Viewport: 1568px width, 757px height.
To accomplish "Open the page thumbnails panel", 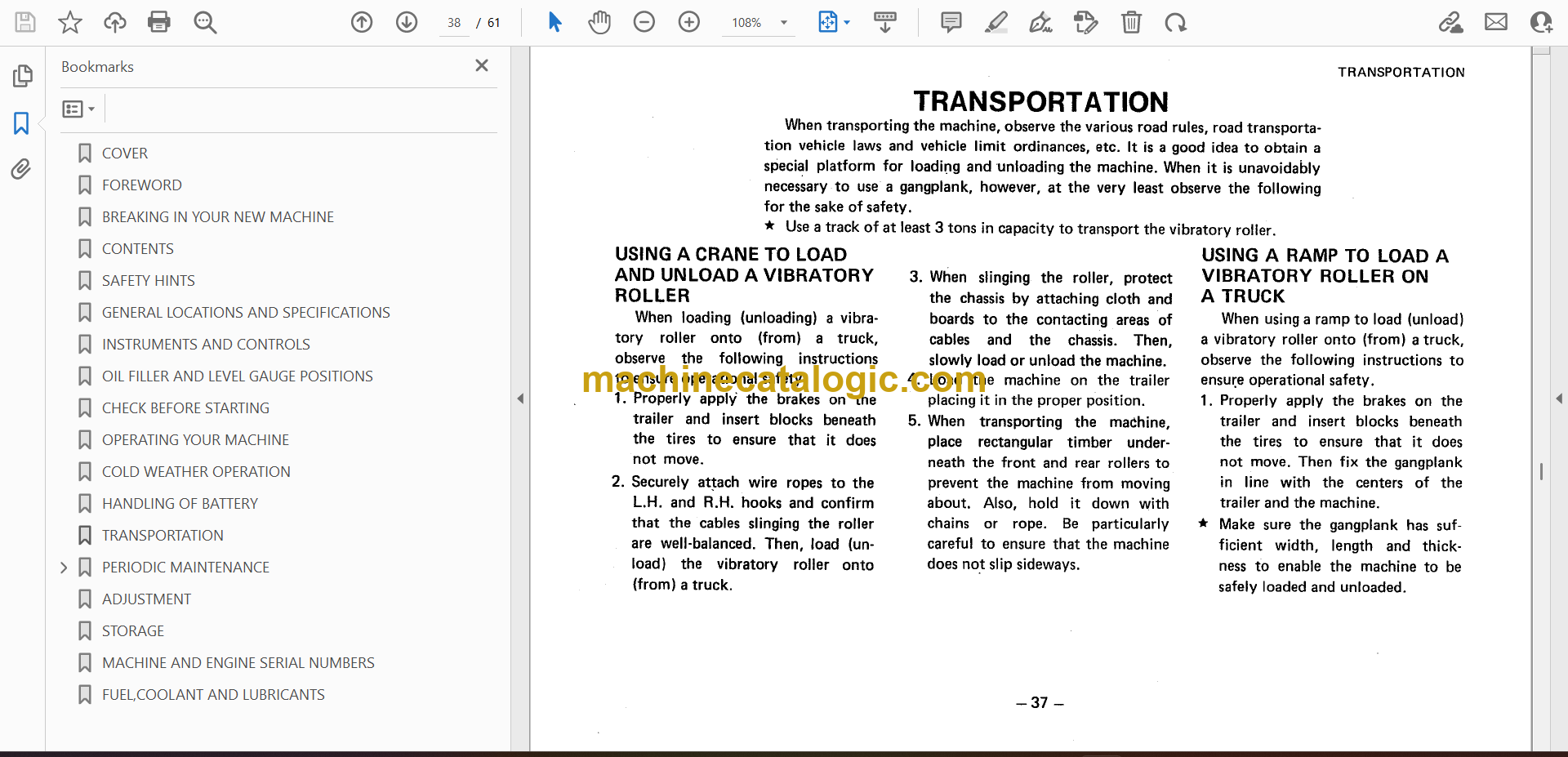I will click(x=22, y=76).
